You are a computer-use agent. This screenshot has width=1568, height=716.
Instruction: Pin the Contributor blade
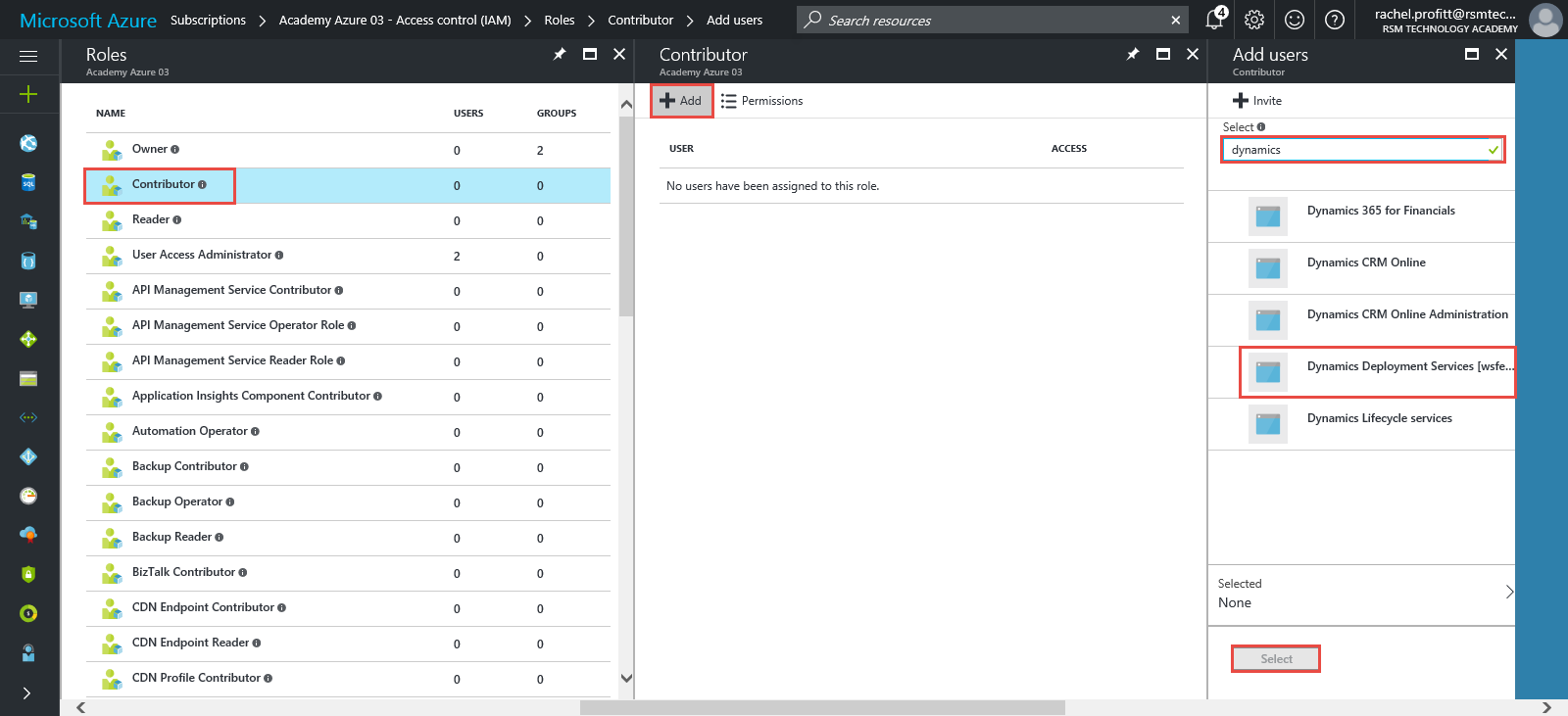click(x=1133, y=55)
